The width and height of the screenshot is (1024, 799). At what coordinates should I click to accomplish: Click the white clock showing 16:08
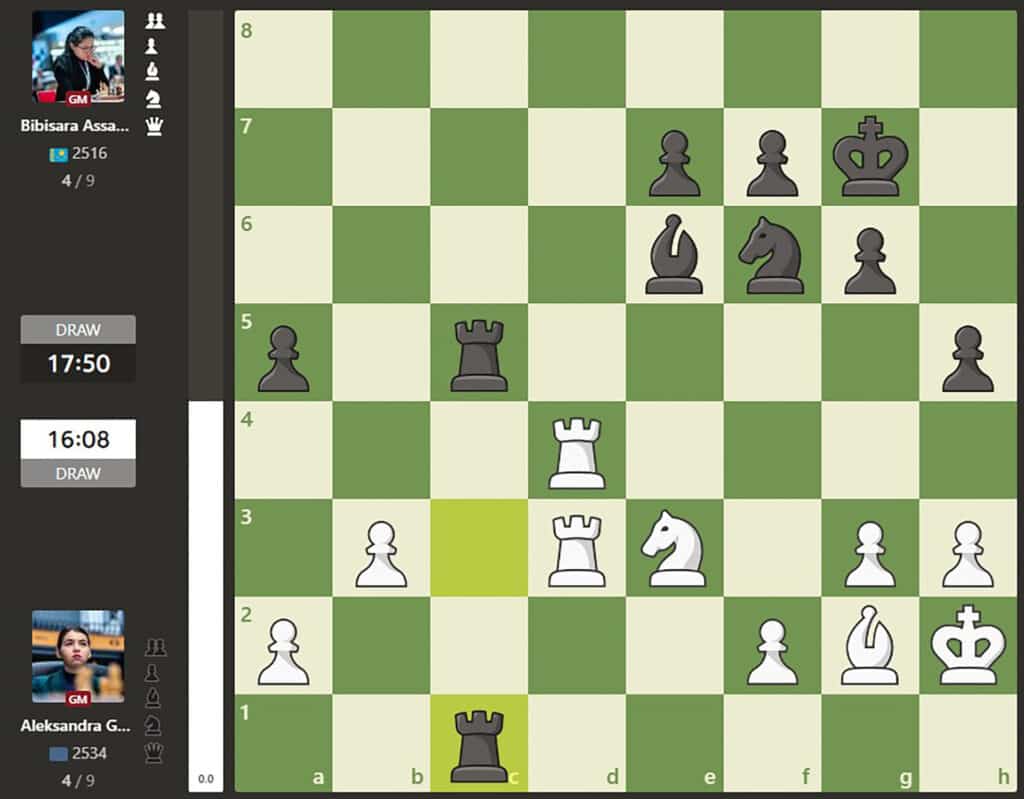[x=78, y=439]
